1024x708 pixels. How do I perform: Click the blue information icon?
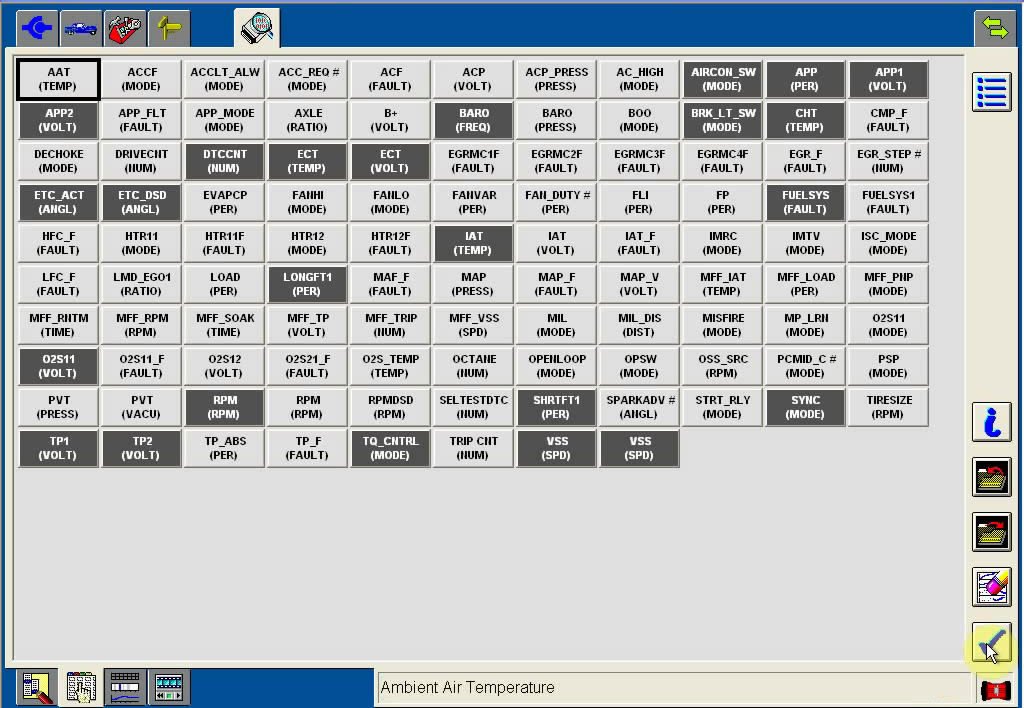(x=991, y=423)
